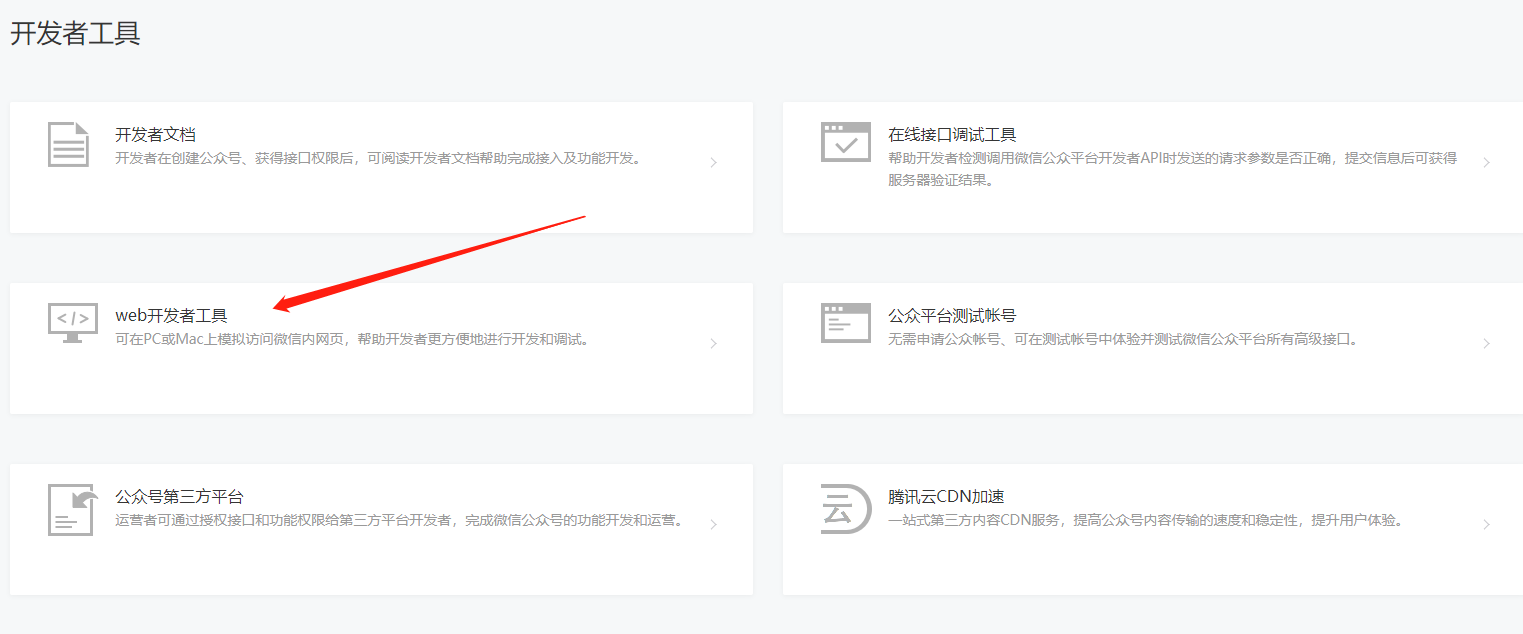Click the 腾讯云CDN加速 cloud icon
This screenshot has width=1523, height=634.
pos(845,509)
